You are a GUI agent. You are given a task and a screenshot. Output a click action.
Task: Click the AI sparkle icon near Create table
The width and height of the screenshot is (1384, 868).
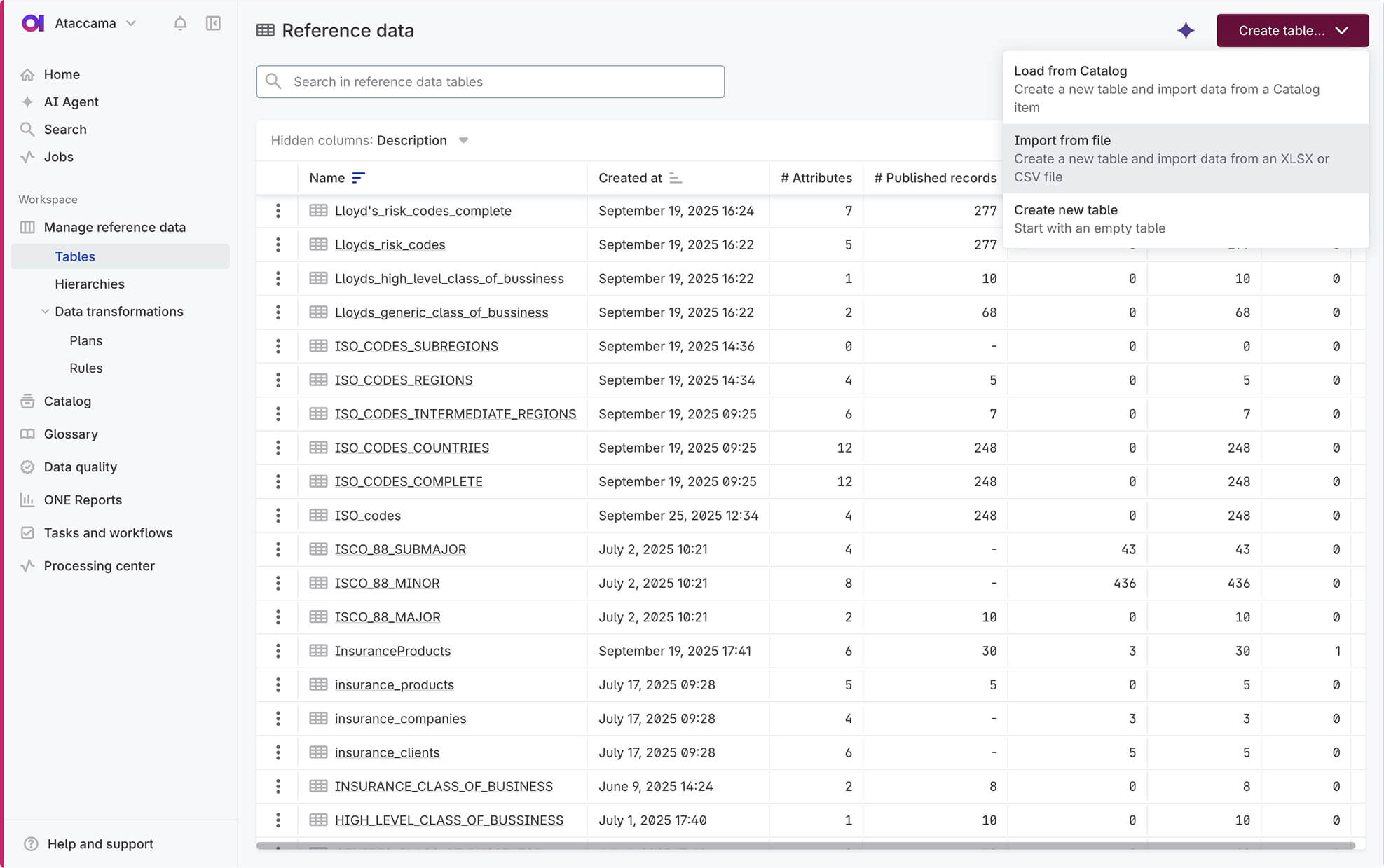point(1186,30)
